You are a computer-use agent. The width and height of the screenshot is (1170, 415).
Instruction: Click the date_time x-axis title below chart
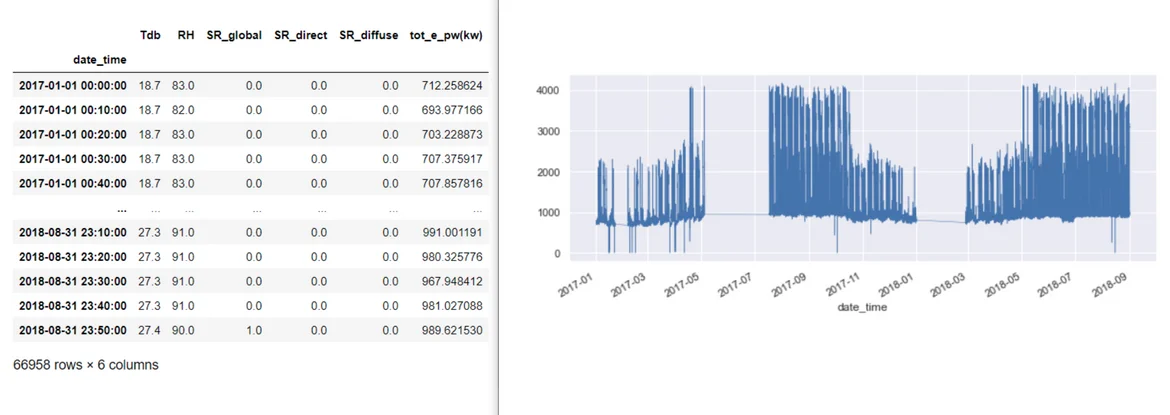pyautogui.click(x=862, y=308)
